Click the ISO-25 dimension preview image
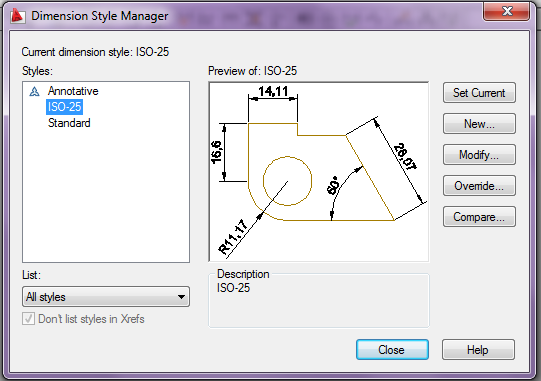This screenshot has width=541, height=381. point(319,172)
